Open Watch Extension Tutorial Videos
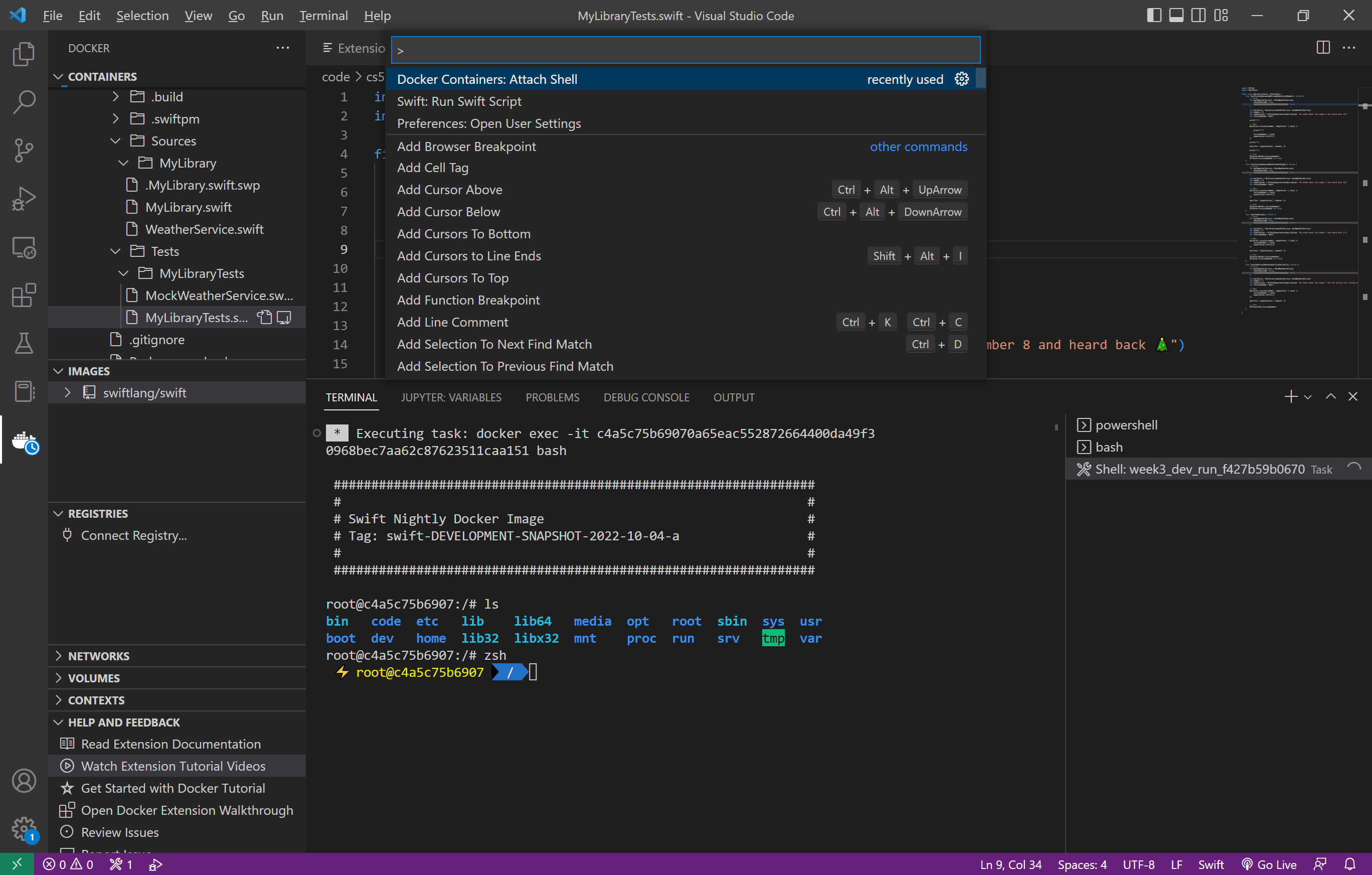This screenshot has width=1372, height=875. 173,766
